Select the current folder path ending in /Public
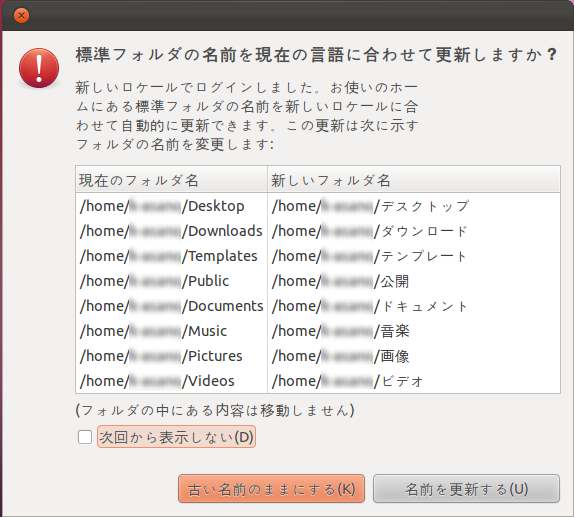574x517 pixels. (154, 281)
